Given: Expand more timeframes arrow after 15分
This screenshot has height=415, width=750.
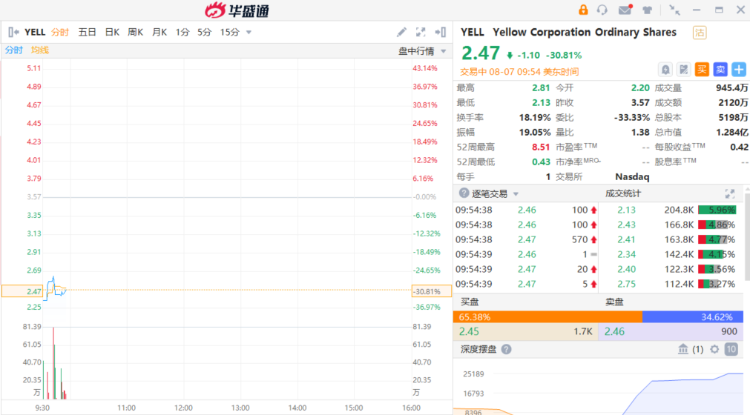Looking at the screenshot, I should [249, 32].
